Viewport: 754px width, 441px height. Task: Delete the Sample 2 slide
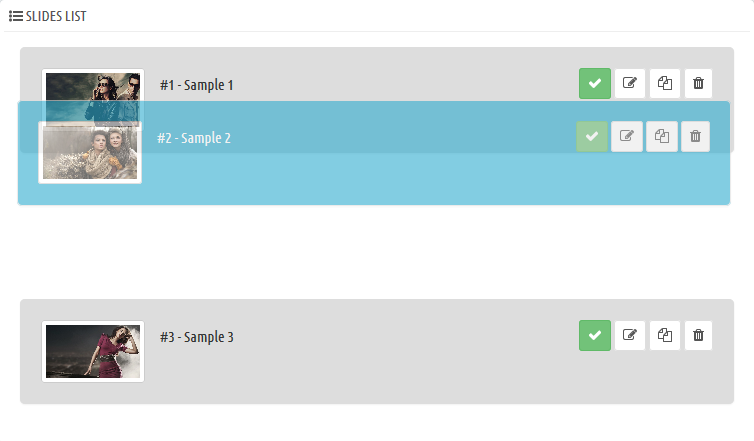pyautogui.click(x=696, y=136)
